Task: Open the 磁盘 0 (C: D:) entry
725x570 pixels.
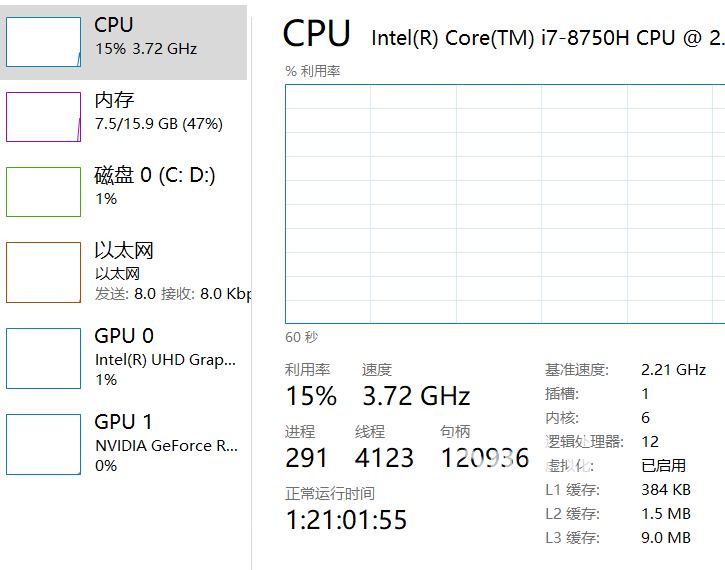Action: pos(155,175)
